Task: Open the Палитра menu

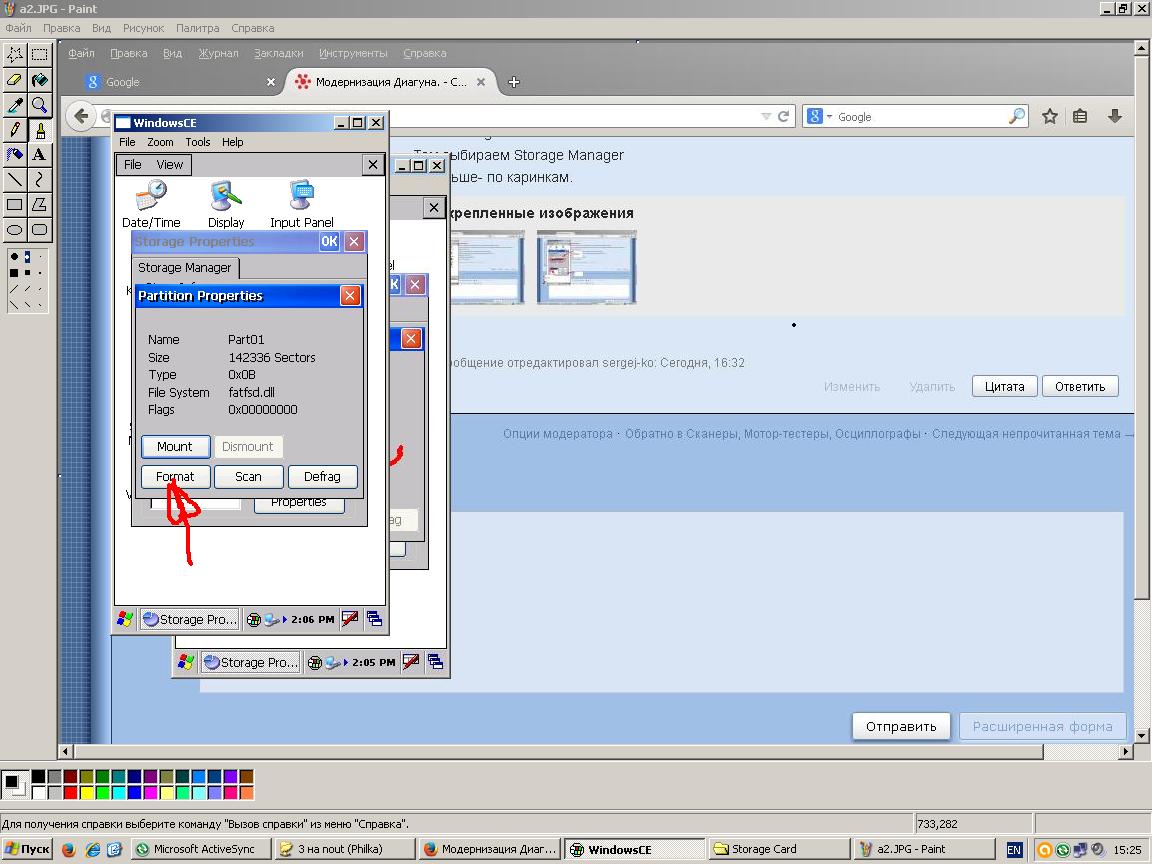Action: [x=197, y=28]
